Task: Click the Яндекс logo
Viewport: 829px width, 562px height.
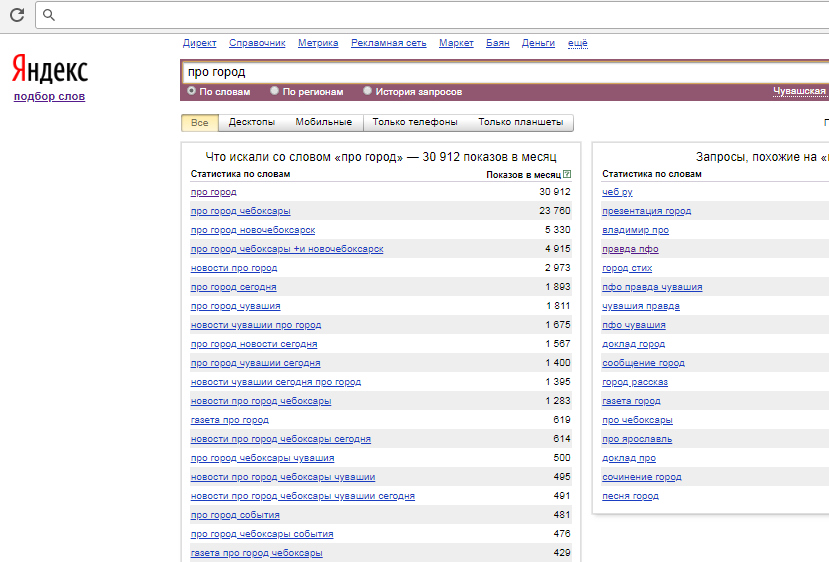Action: point(50,69)
